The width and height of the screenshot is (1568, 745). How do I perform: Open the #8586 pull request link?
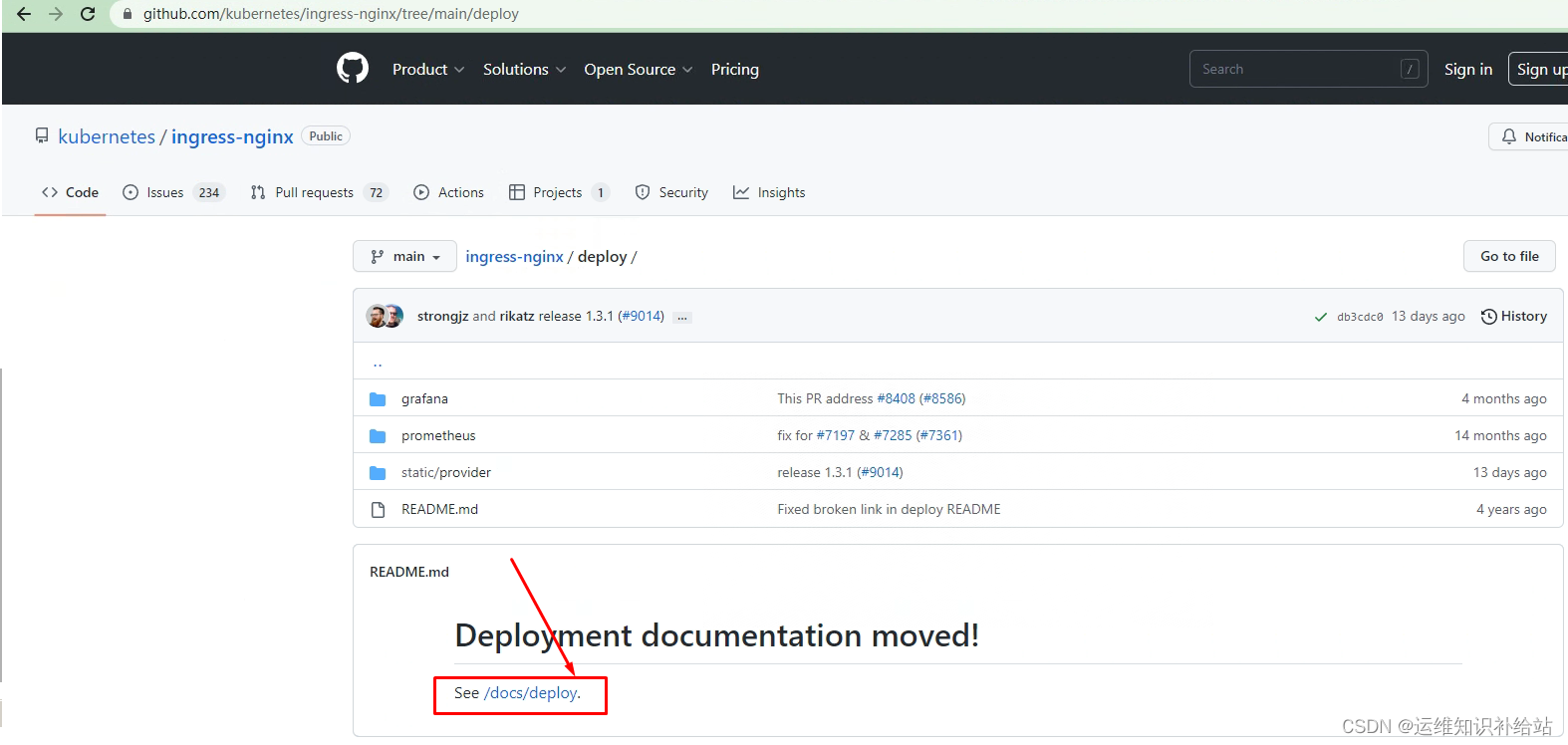942,398
